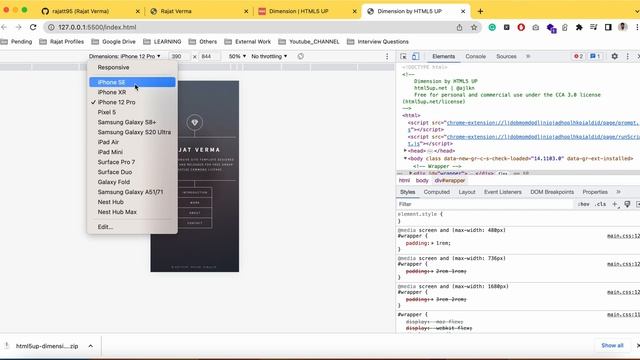Select the checked iPhone 12 Pro entry
This screenshot has height=360, width=640.
pos(132,102)
